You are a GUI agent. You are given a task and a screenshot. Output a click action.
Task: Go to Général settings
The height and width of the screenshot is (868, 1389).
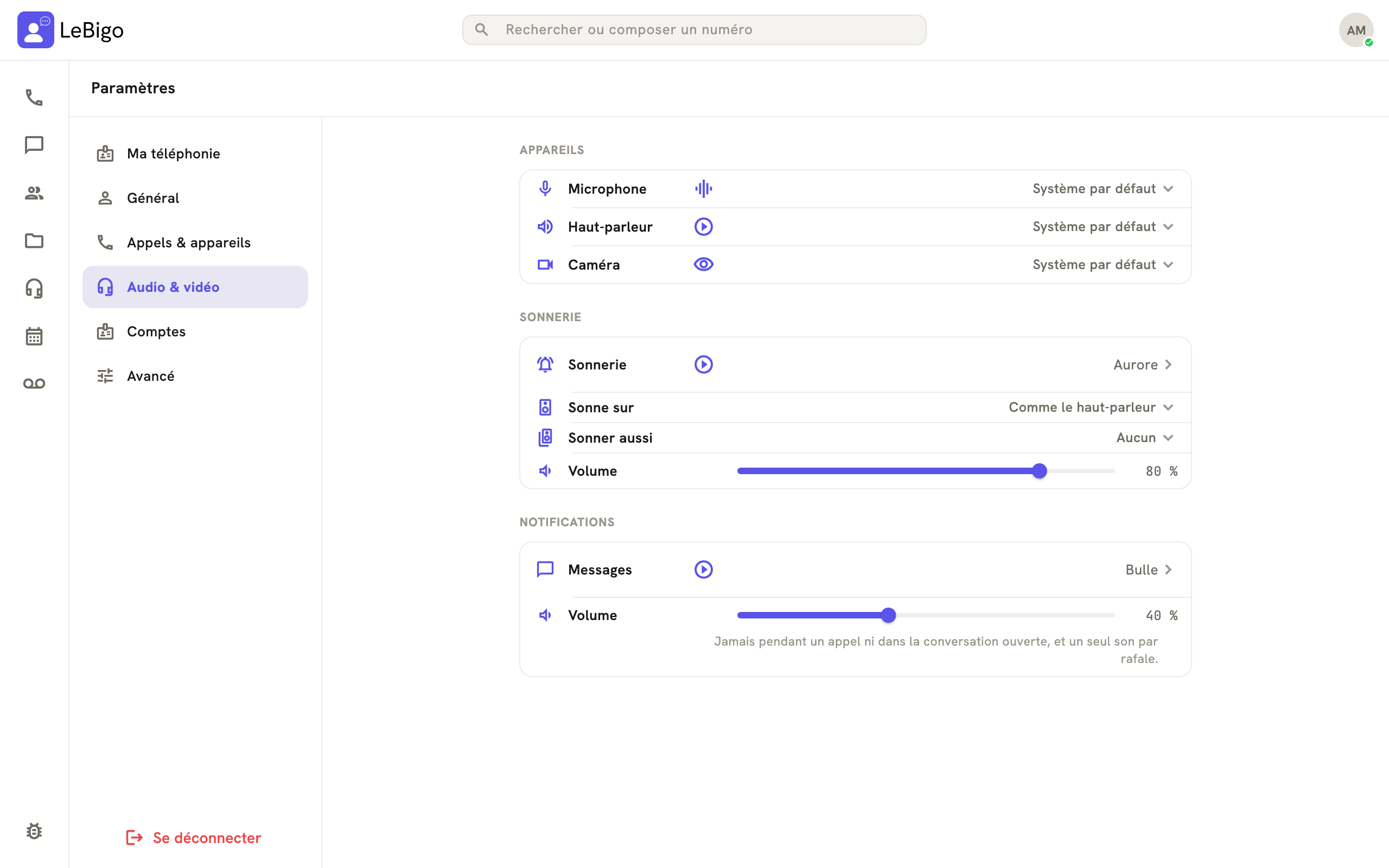click(x=195, y=198)
